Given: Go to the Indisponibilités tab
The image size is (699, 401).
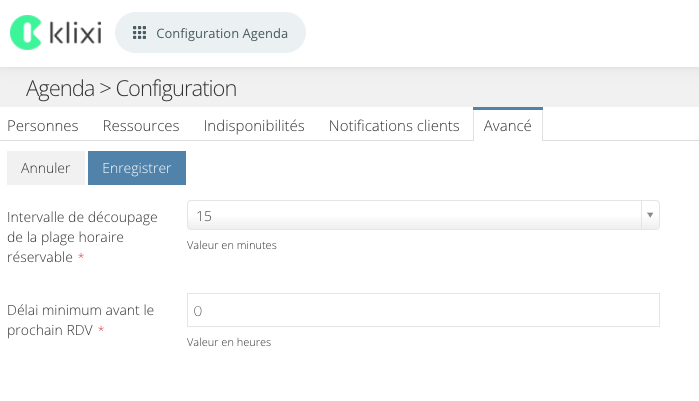Looking at the screenshot, I should pos(254,126).
